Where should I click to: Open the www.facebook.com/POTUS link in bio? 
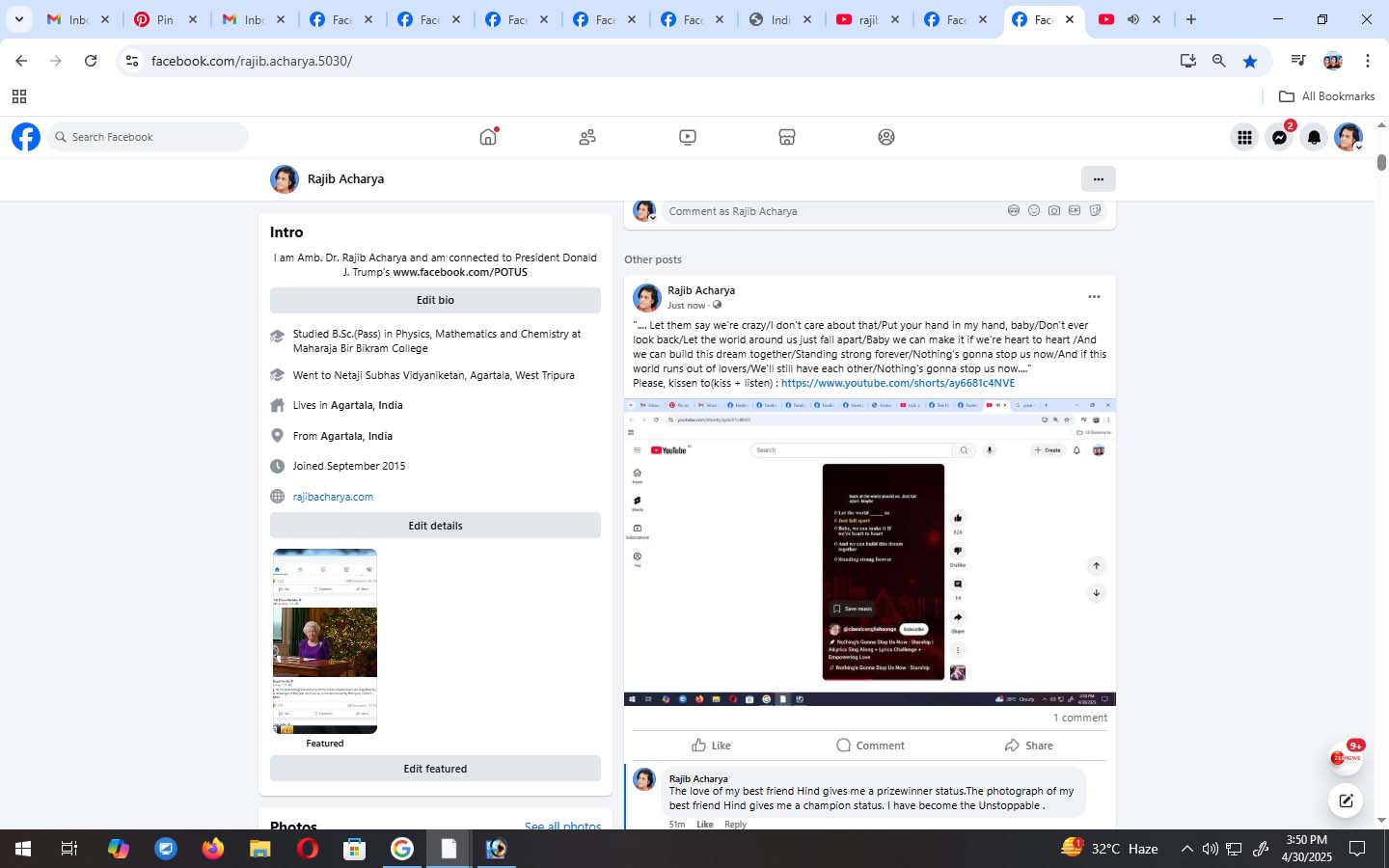click(460, 272)
